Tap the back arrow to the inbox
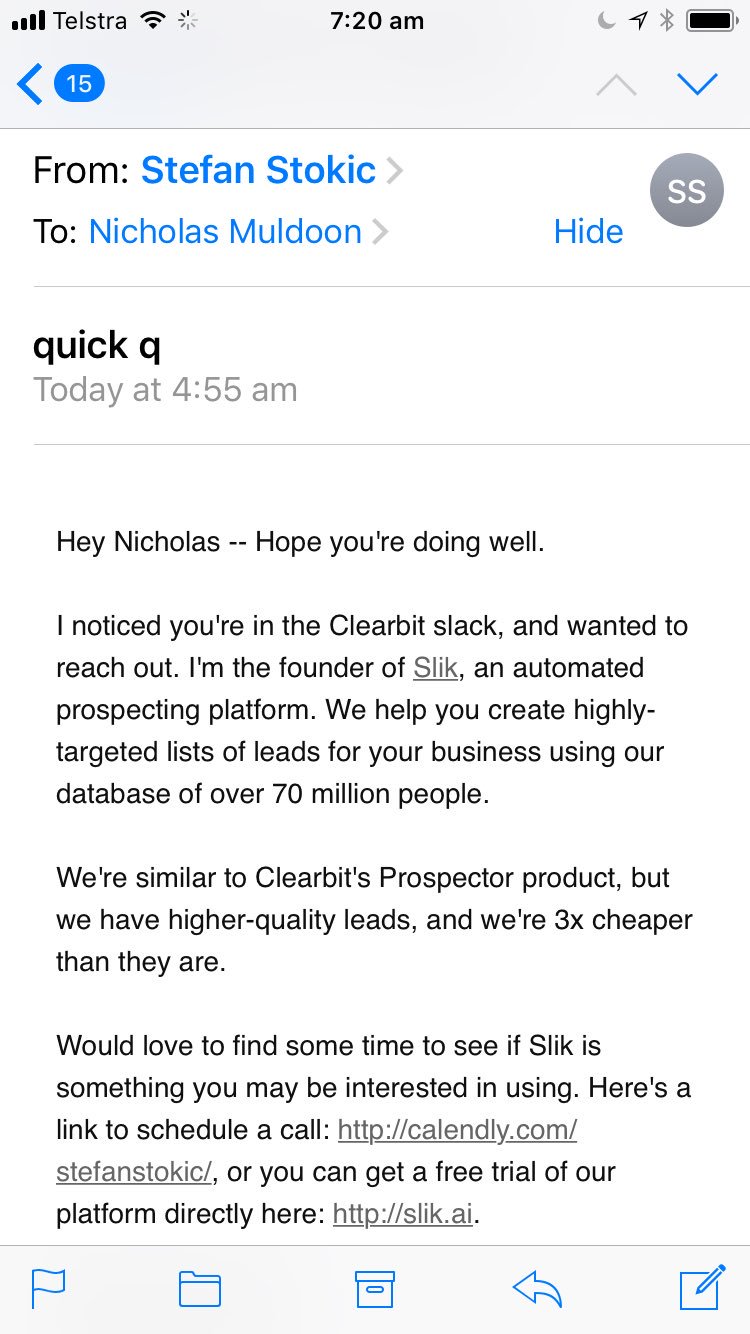The width and height of the screenshot is (750, 1334). coord(30,84)
